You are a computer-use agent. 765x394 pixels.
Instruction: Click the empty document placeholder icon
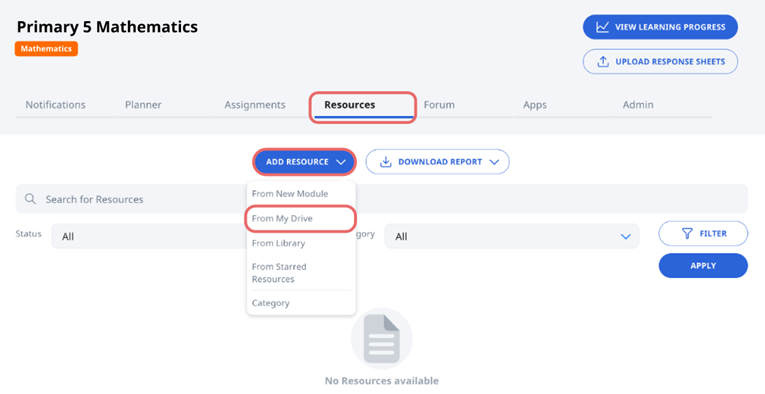[x=382, y=338]
